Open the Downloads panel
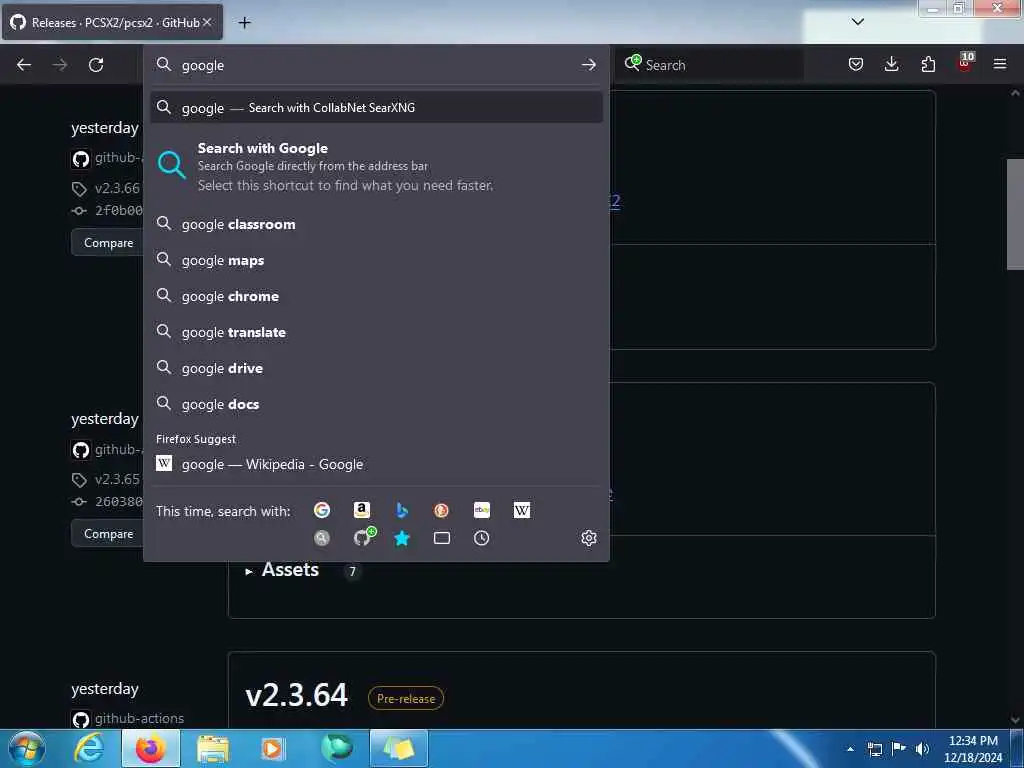The height and width of the screenshot is (768, 1024). tap(891, 64)
